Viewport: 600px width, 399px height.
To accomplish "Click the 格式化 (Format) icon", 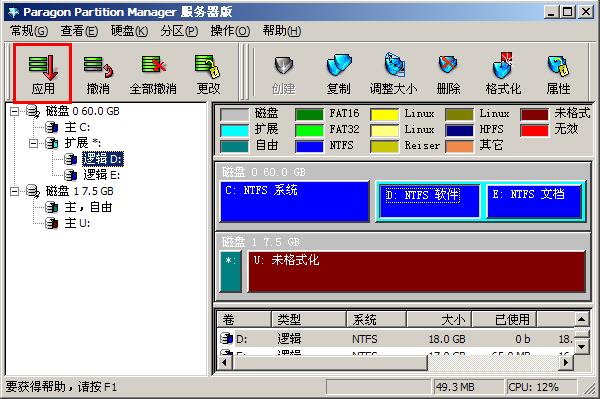I will [502, 65].
